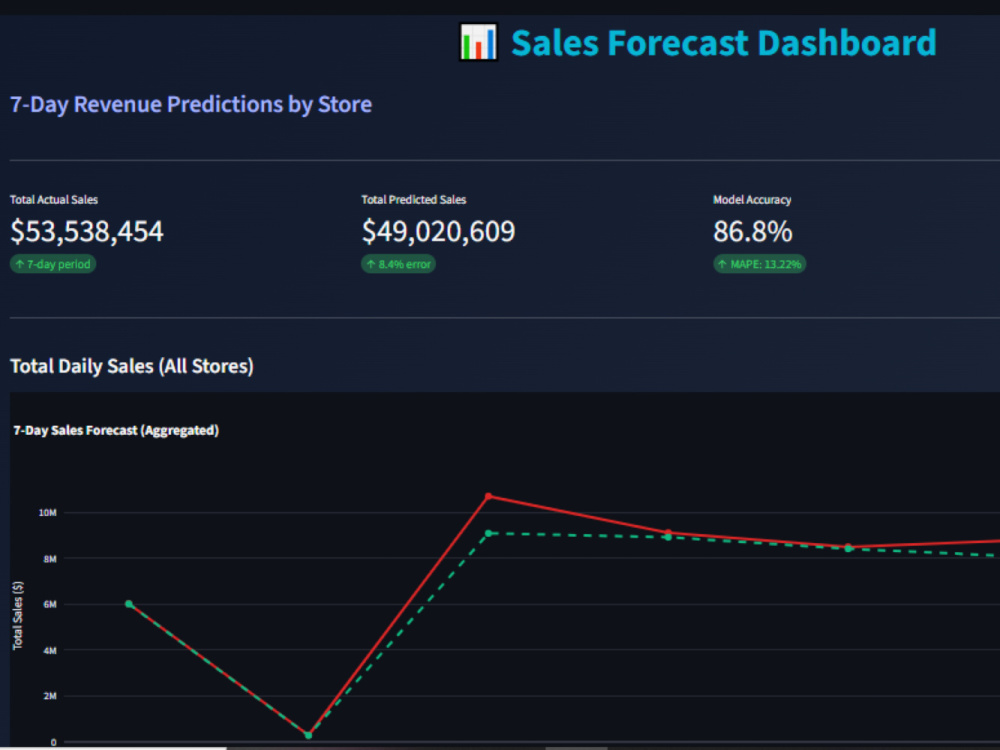Click the Total Daily Sales (All Stores) heading

point(132,366)
